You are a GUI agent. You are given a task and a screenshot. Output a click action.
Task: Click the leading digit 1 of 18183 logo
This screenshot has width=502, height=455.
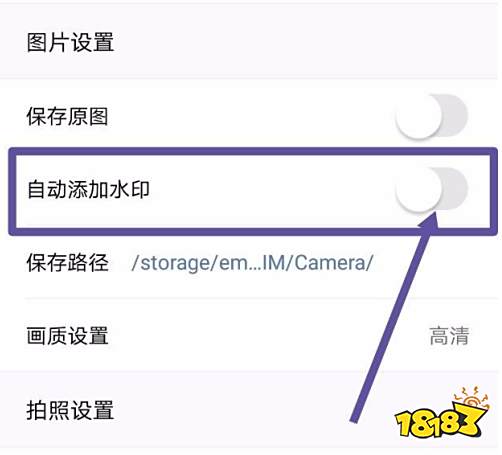click(404, 424)
